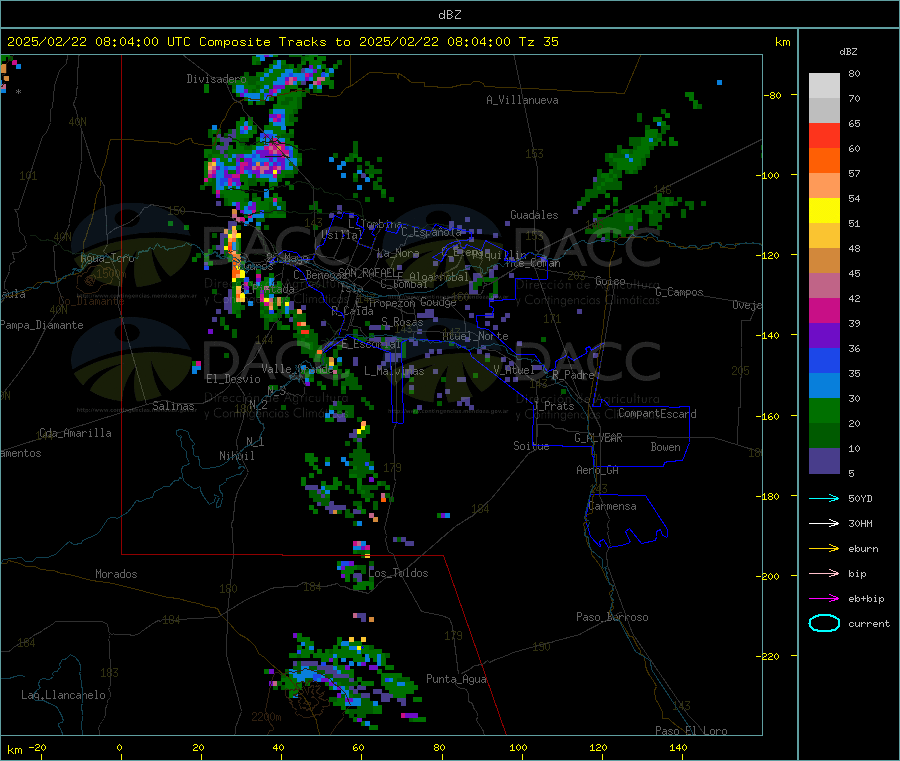Click the 'Carmensa' map label
900x761 pixels.
[x=612, y=506]
